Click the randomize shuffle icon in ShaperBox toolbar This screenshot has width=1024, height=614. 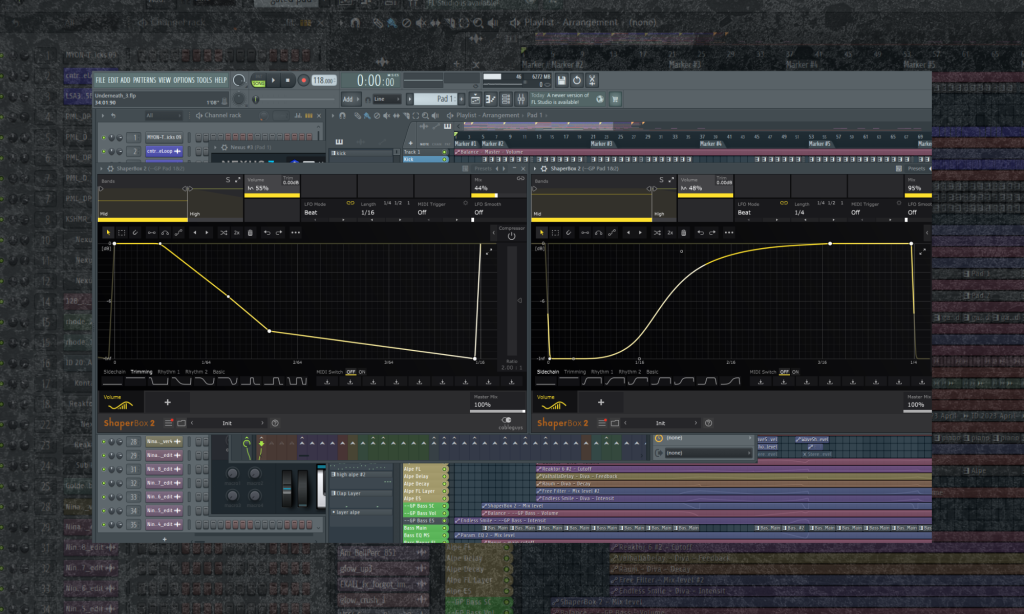pos(224,231)
